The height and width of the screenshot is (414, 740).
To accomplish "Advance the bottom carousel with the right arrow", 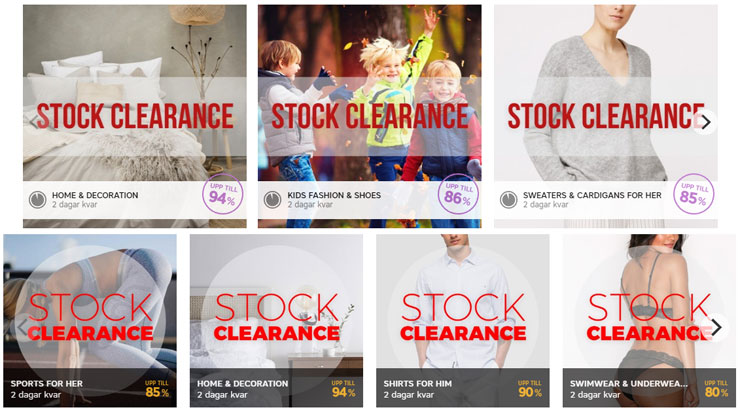I will coord(715,327).
